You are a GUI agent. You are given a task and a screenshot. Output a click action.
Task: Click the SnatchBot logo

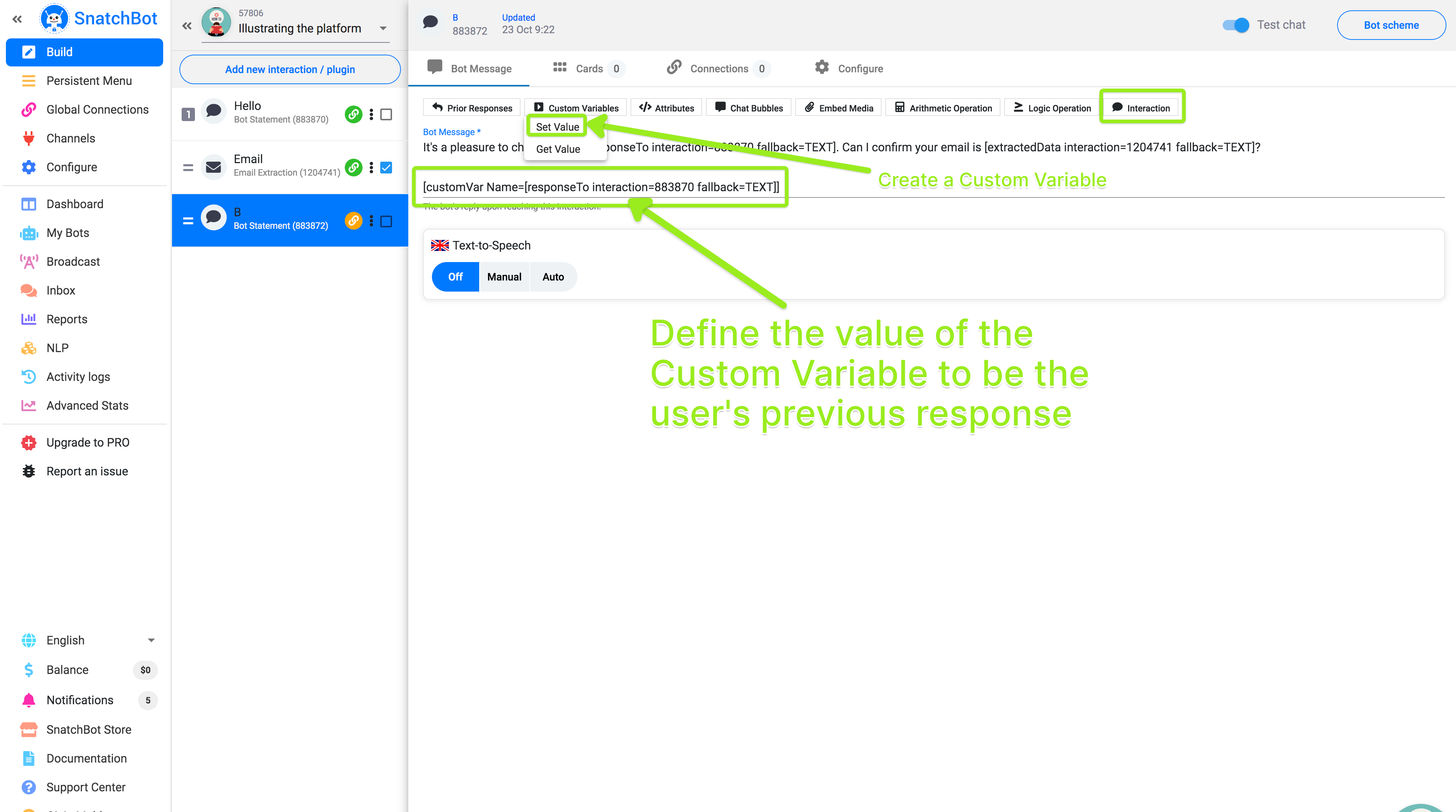pos(98,18)
